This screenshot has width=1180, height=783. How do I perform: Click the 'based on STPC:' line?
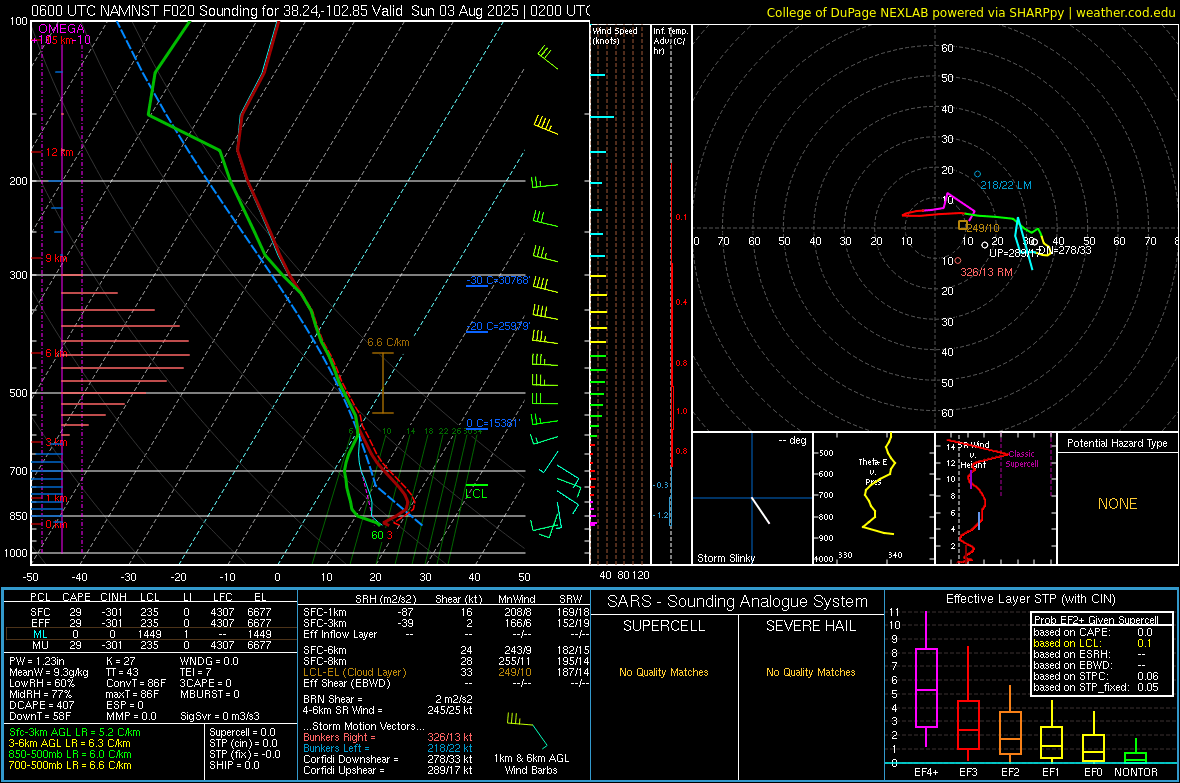[x=1096, y=676]
